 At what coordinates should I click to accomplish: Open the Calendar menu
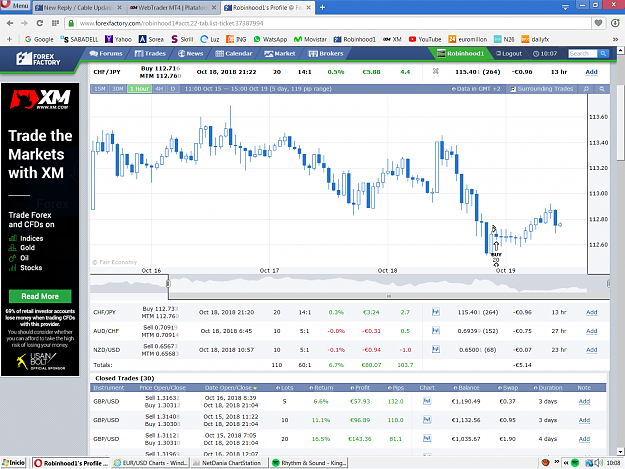234,53
